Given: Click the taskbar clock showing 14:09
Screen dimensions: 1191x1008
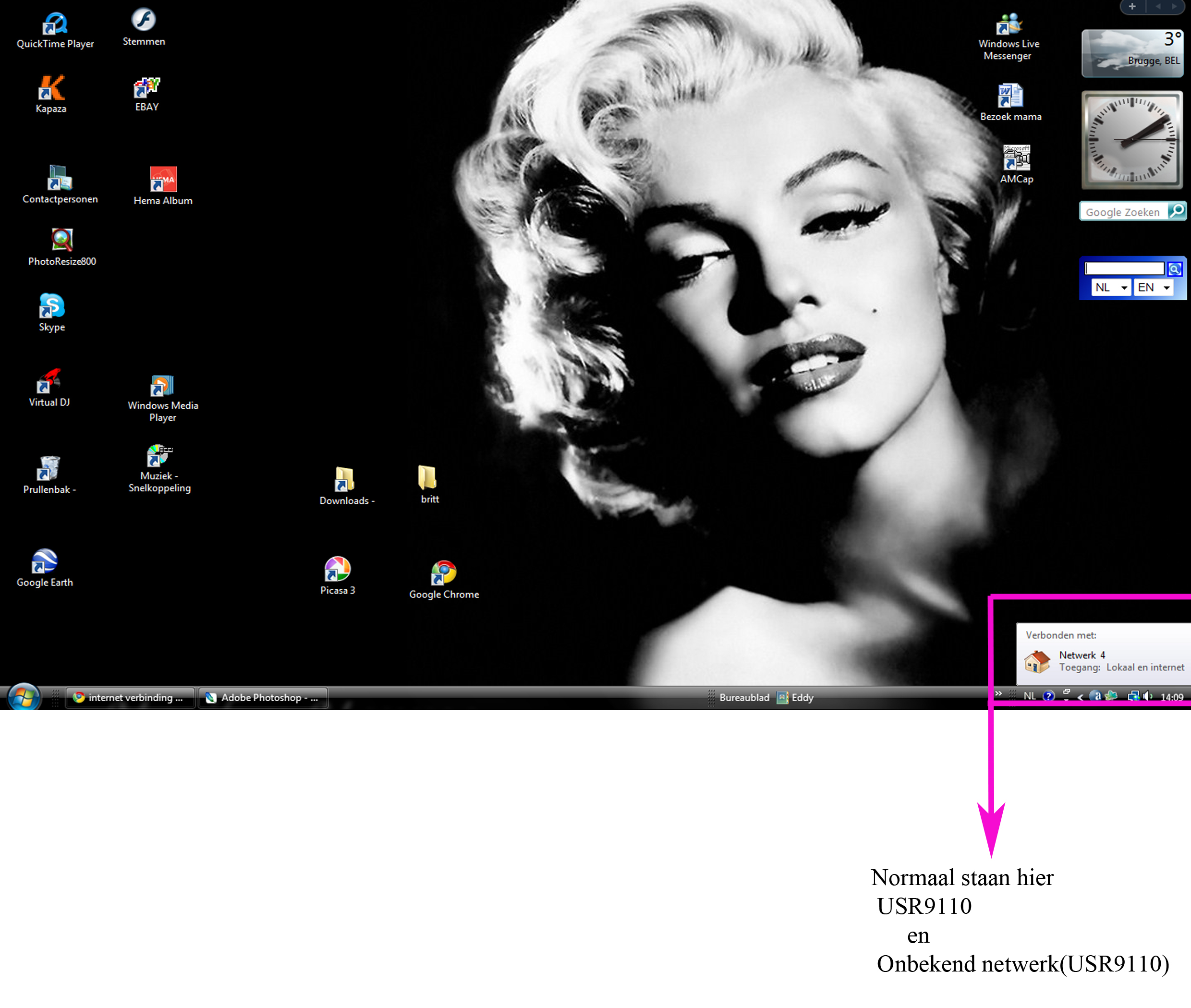Looking at the screenshot, I should click(x=1172, y=696).
